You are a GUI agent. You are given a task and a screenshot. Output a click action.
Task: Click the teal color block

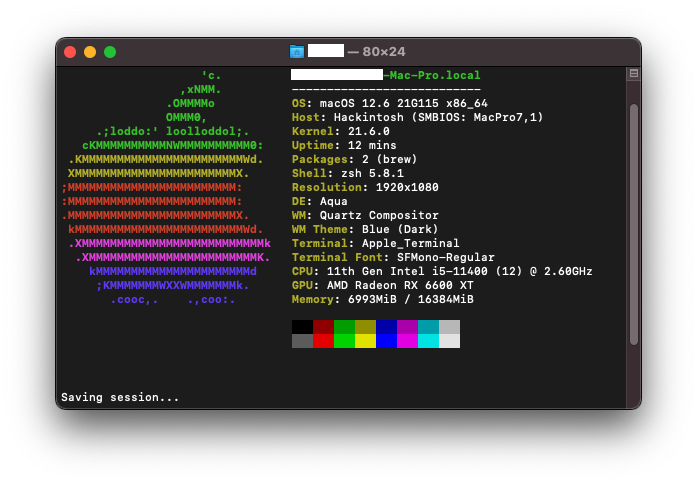tap(429, 327)
